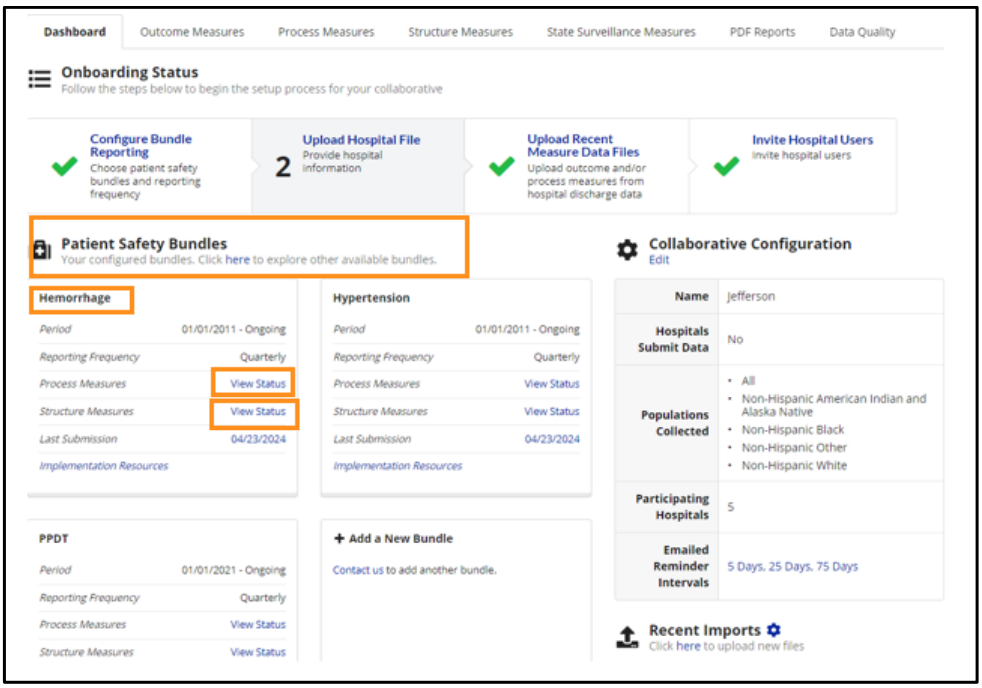982x688 pixels.
Task: Open the PDF Reports tab
Action: pyautogui.click(x=762, y=31)
